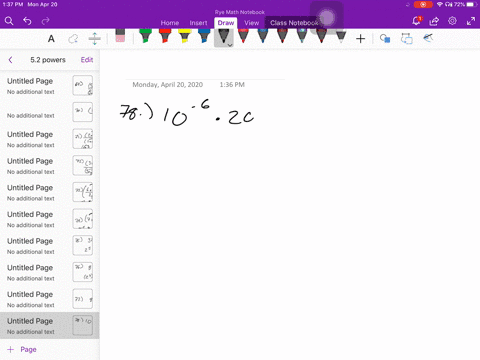Tap the red screen recording indicator

[x=423, y=5]
